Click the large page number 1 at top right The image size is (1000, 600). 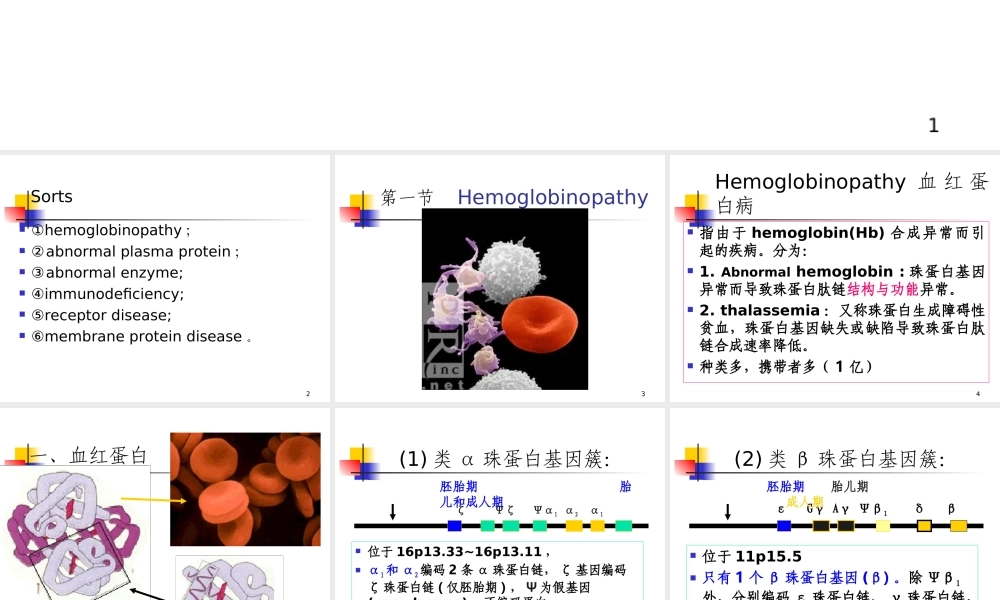(933, 125)
